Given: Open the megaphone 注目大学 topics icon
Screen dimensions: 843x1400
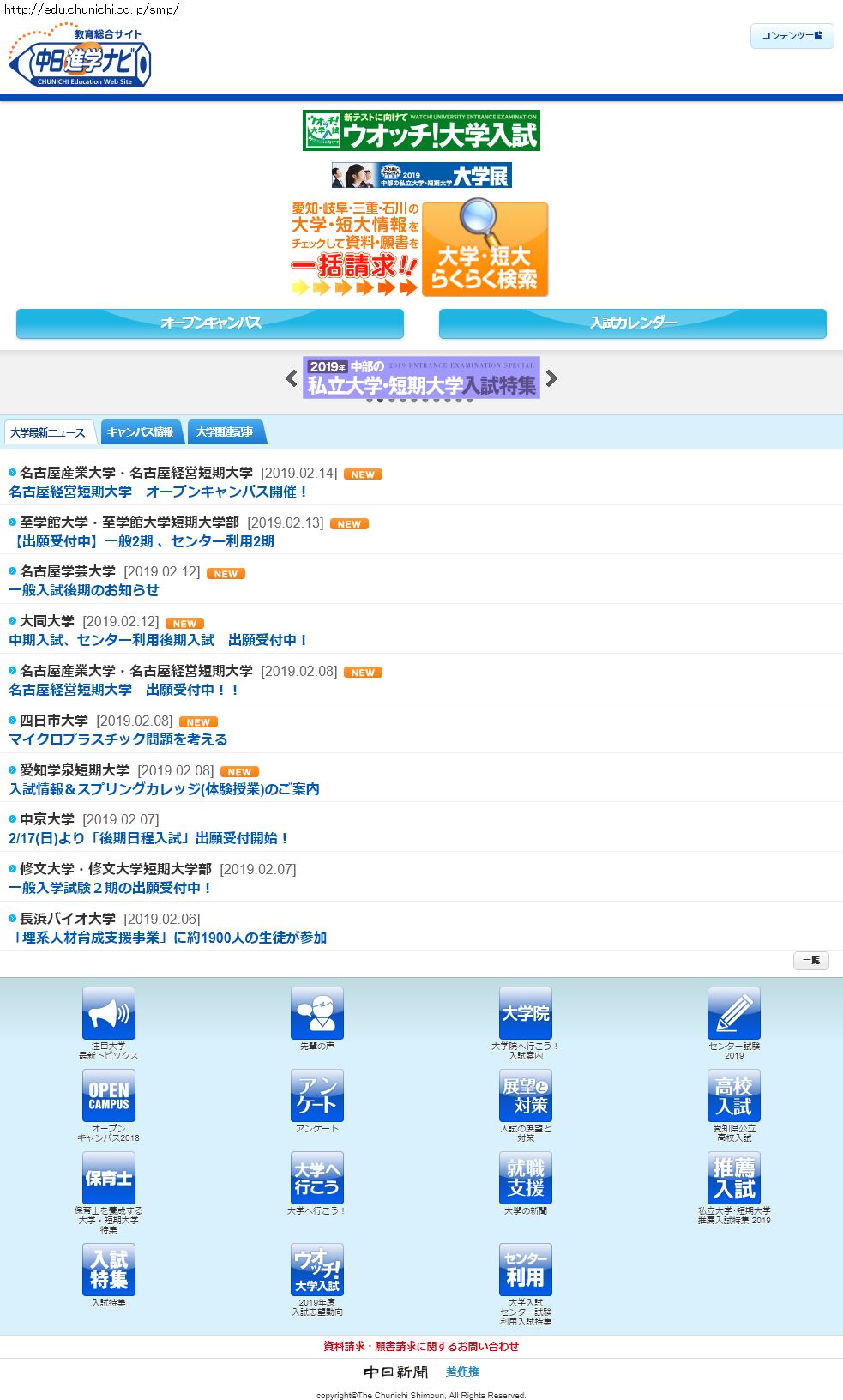Looking at the screenshot, I should [108, 1013].
